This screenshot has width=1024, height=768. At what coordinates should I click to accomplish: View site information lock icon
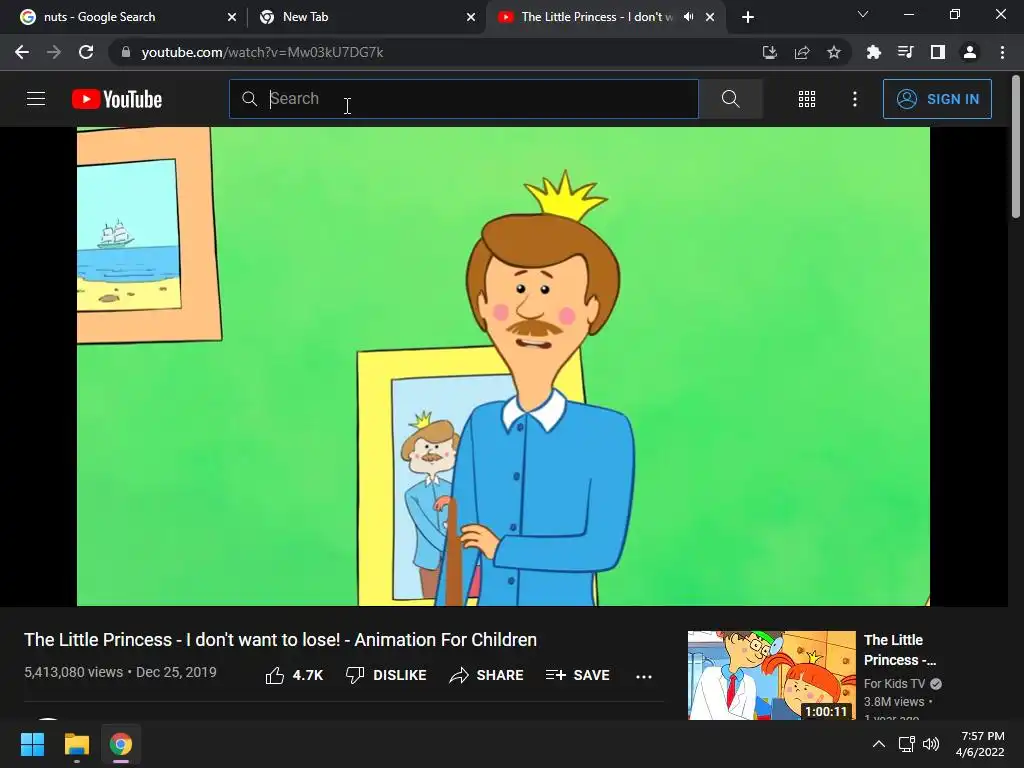tap(126, 52)
